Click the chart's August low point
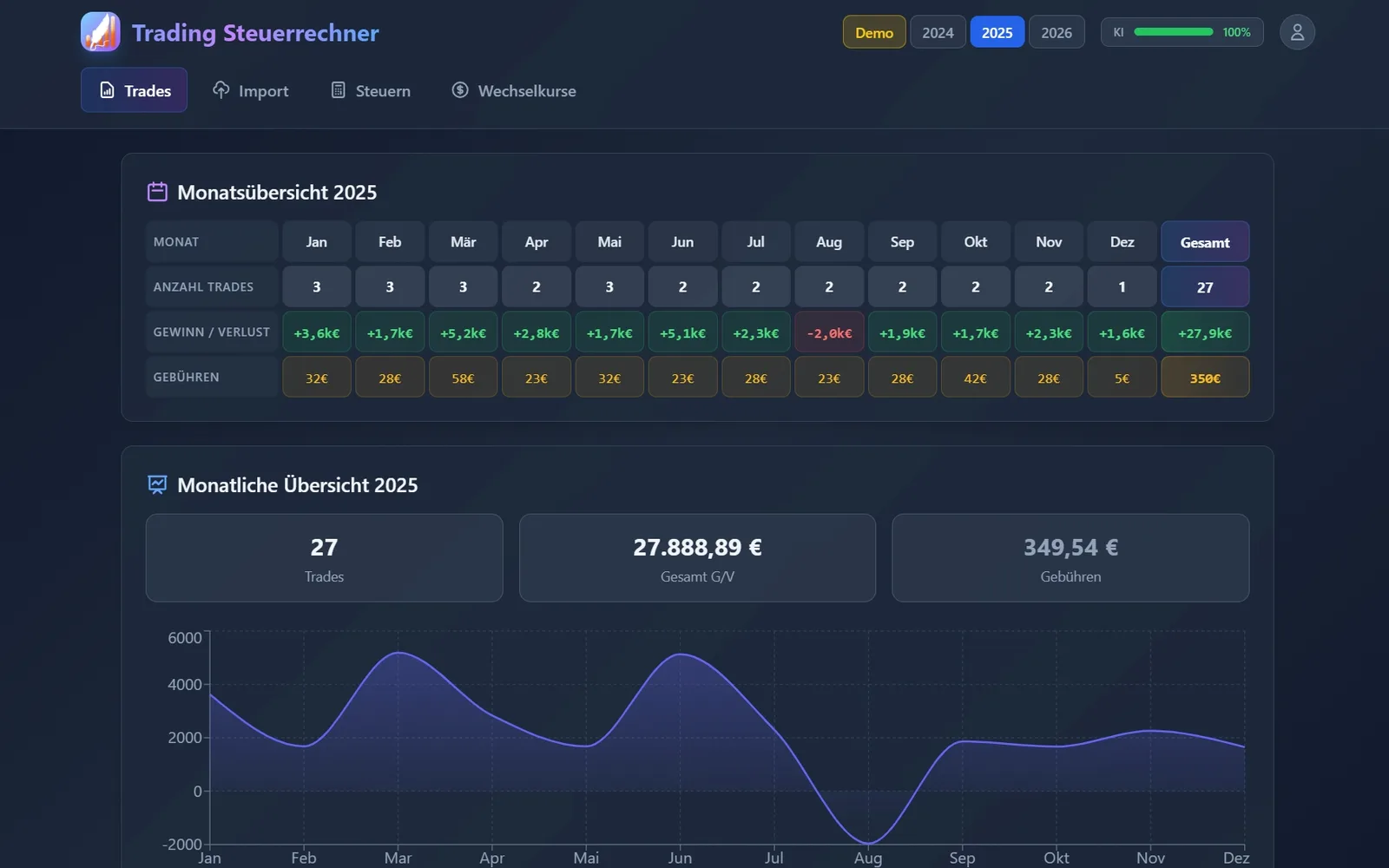The width and height of the screenshot is (1389, 868). click(868, 843)
